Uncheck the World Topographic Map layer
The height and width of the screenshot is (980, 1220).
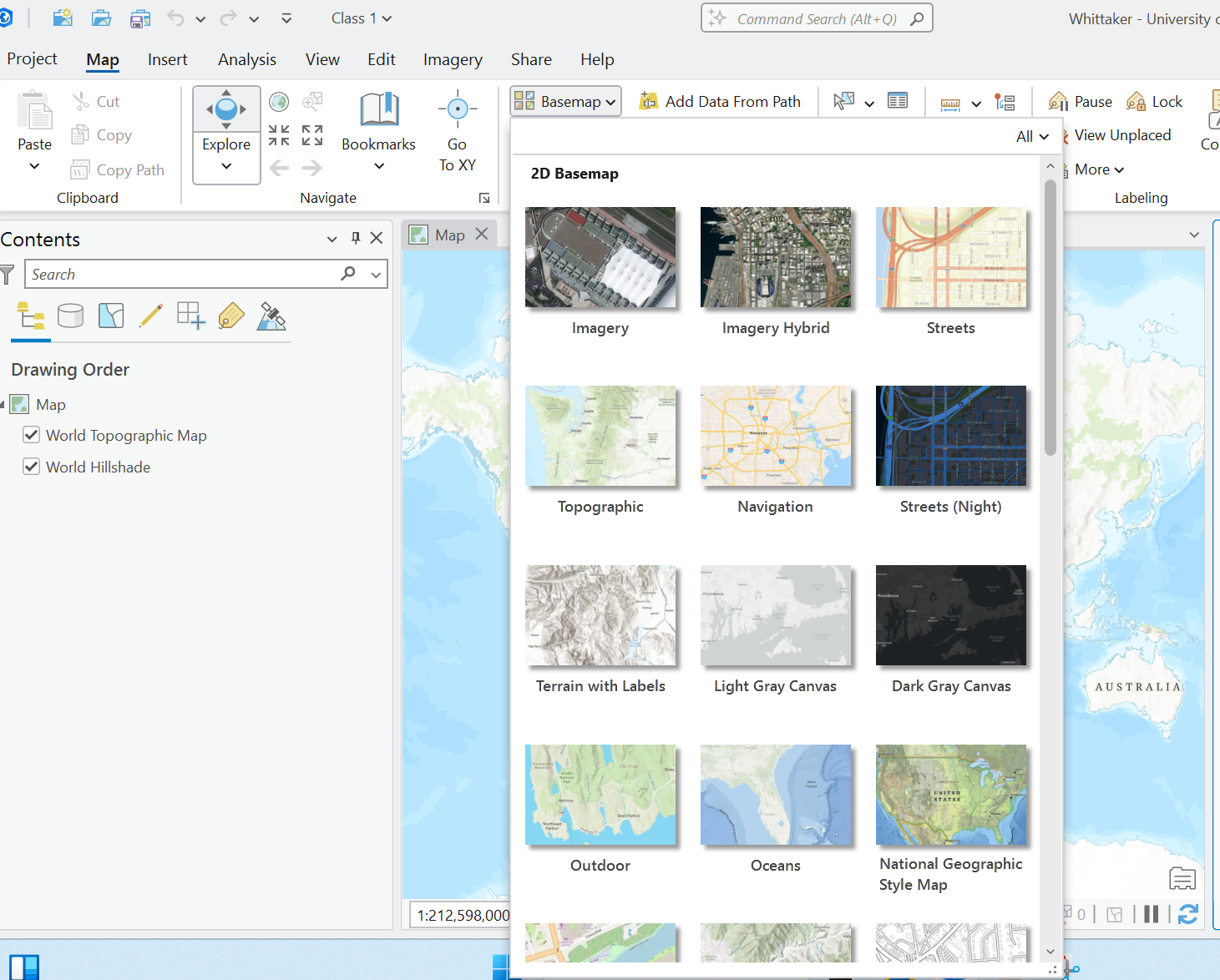click(x=32, y=435)
